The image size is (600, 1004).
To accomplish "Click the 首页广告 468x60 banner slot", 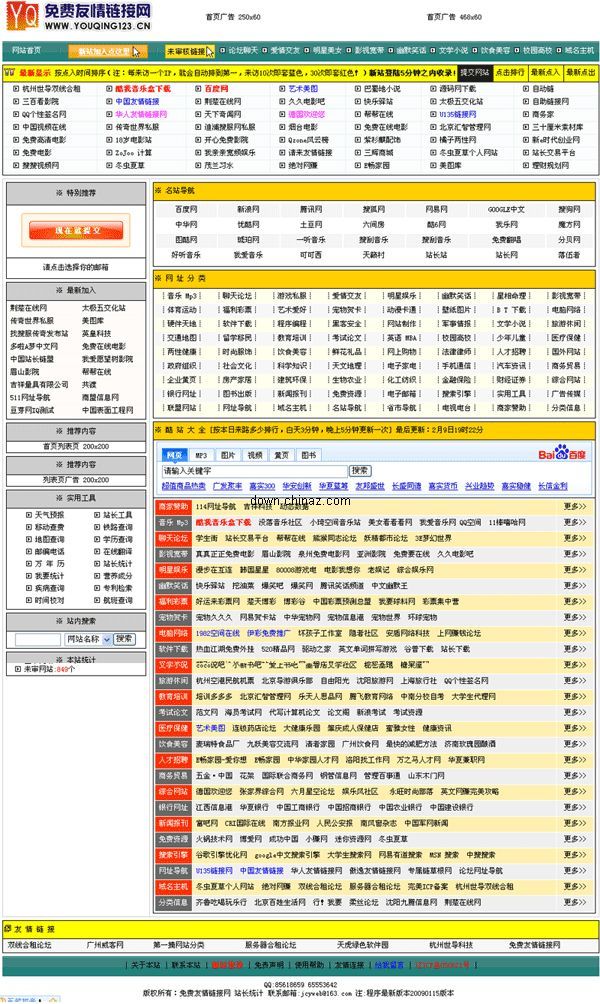I will point(454,17).
